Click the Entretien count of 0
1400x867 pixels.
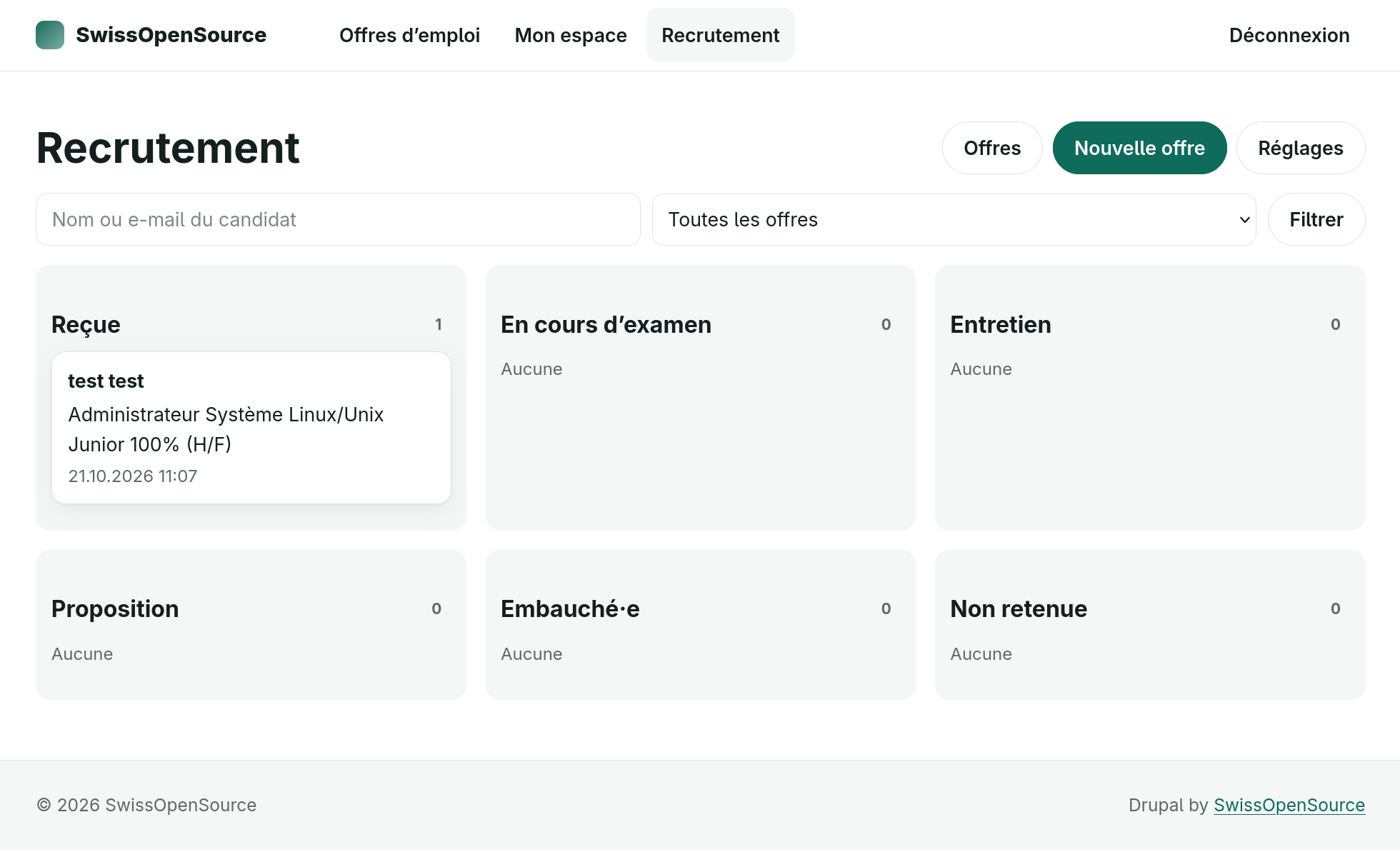[1336, 324]
